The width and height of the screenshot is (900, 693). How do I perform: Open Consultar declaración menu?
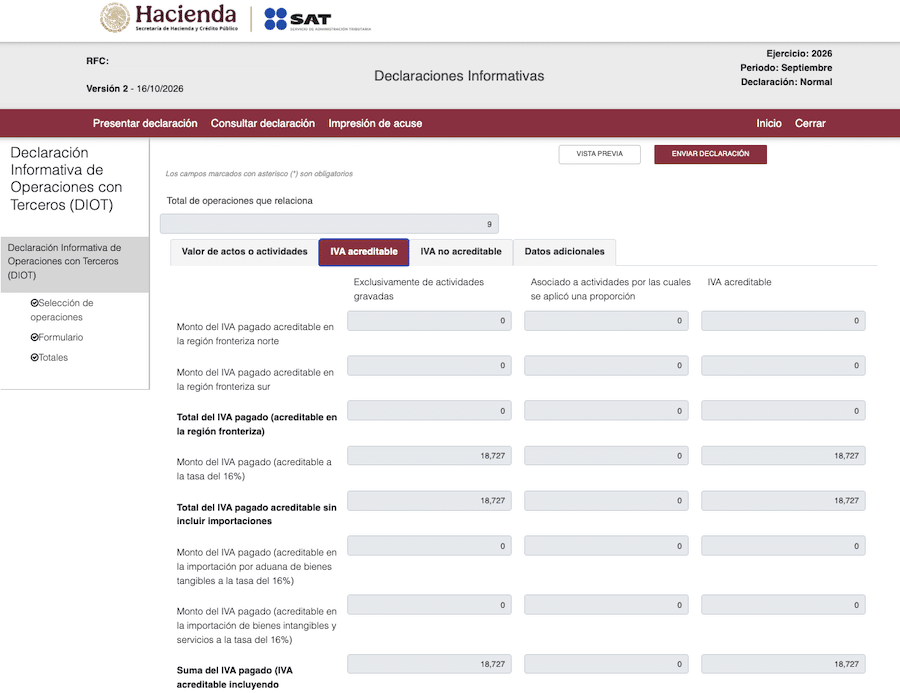coord(263,123)
